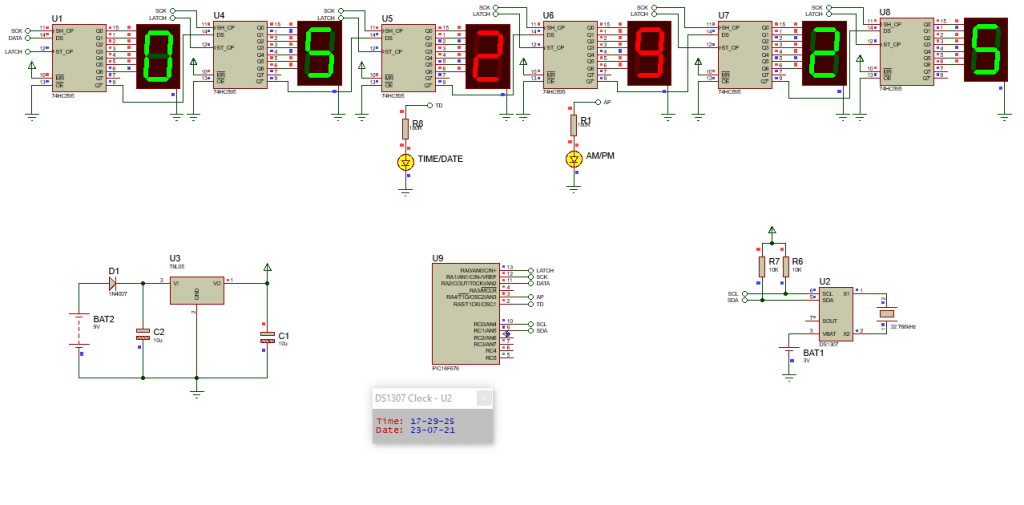Click the BAT2 label text
The height and width of the screenshot is (505, 1024).
pos(104,319)
